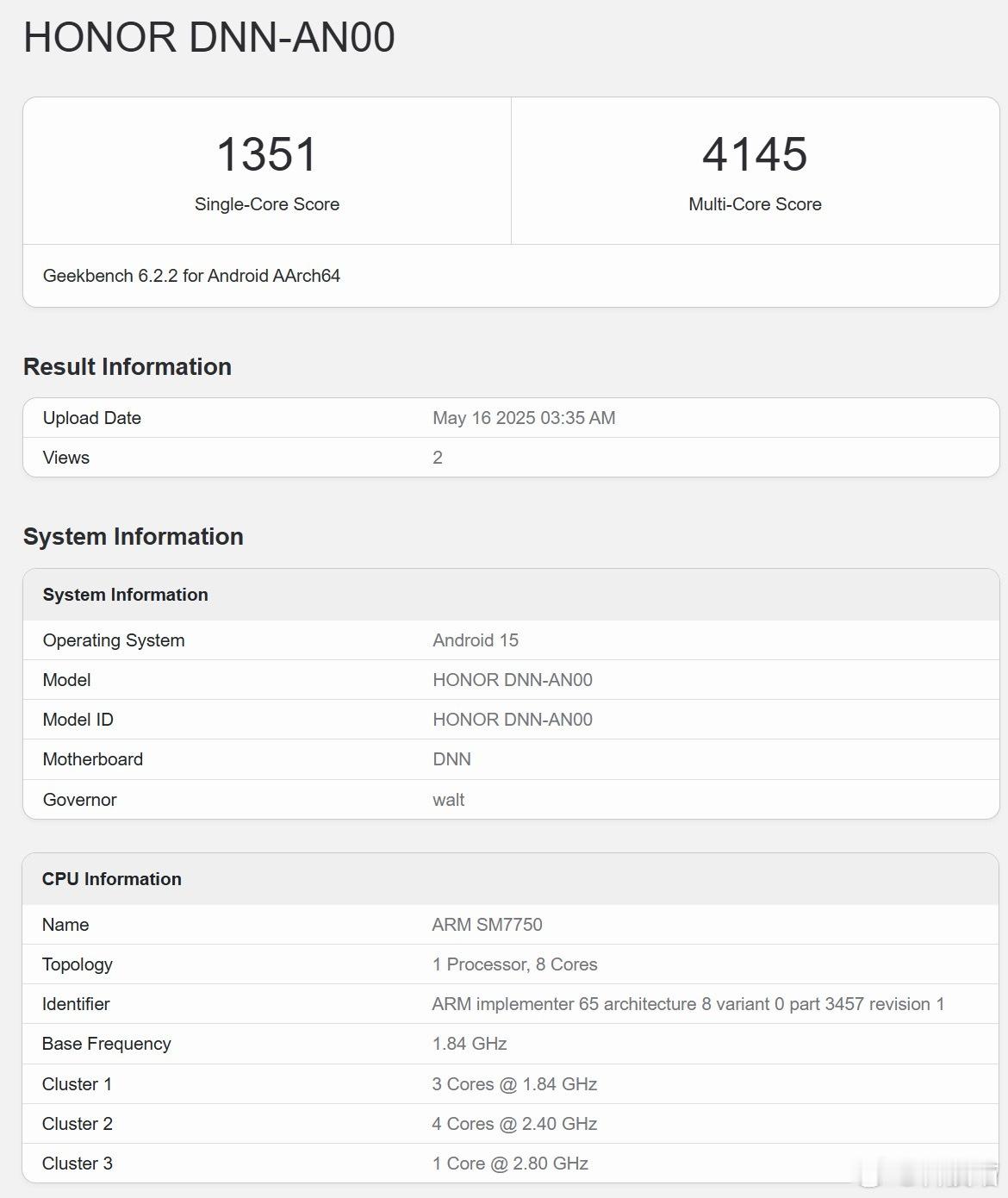Click the Model row label

pos(67,680)
